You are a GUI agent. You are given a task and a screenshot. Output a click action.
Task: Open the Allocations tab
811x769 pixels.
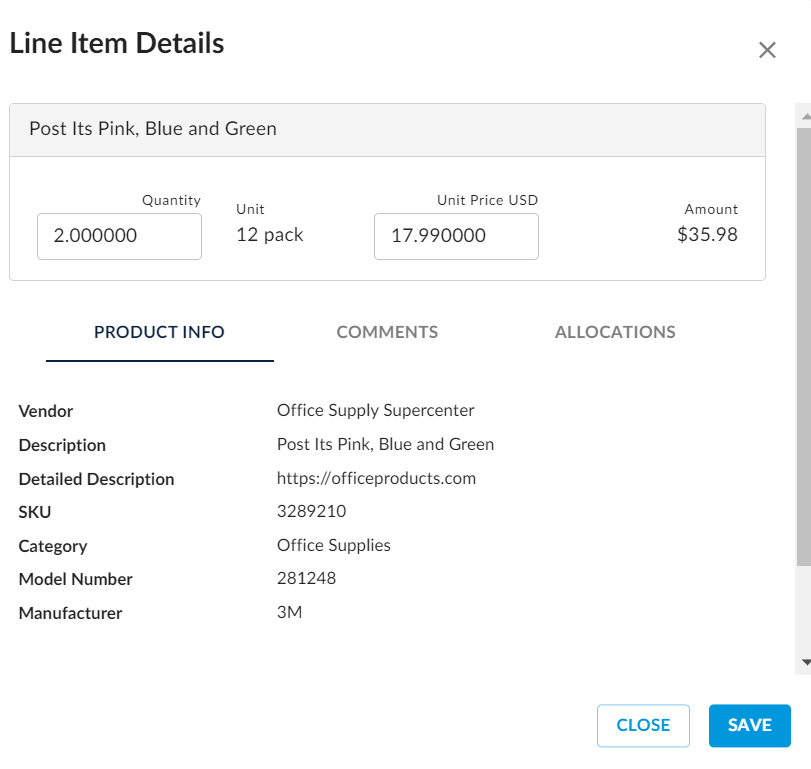coord(615,332)
